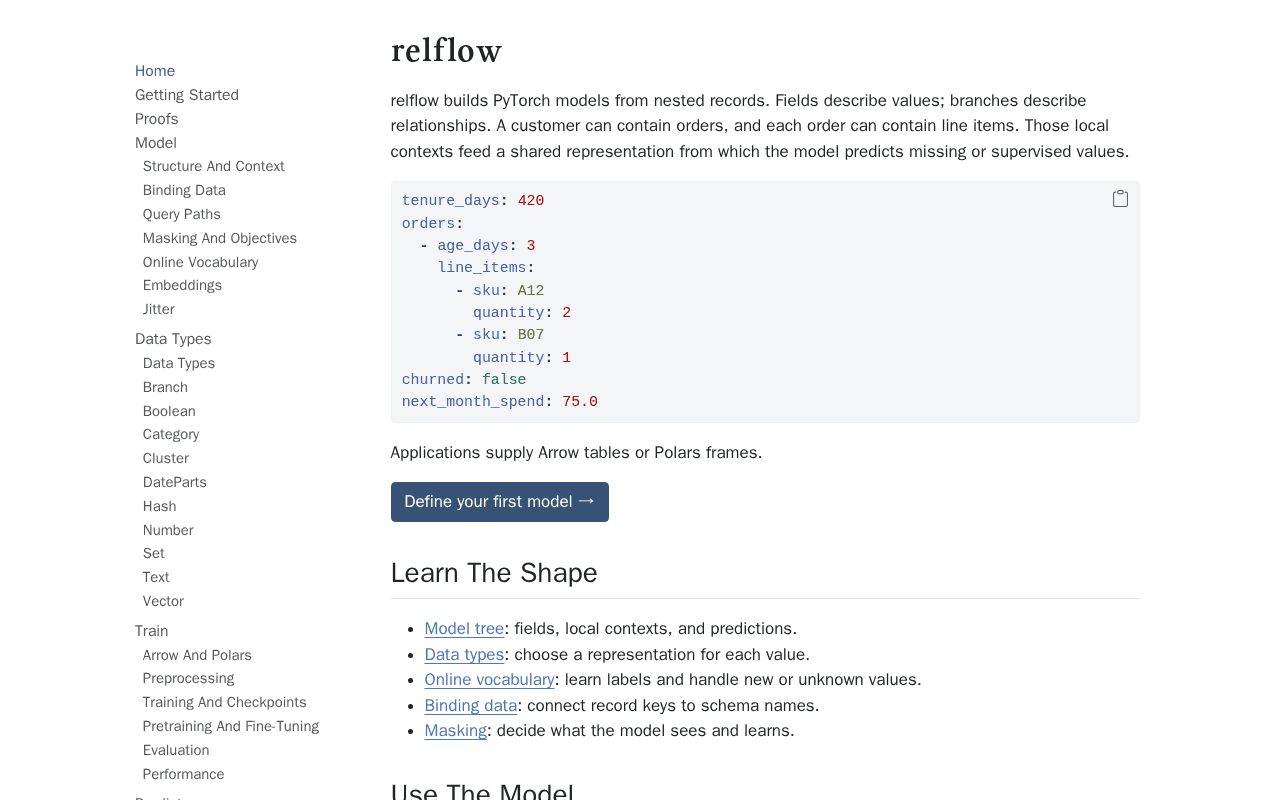Image resolution: width=1280 pixels, height=800 pixels.
Task: Open Structure And Context page
Action: pyautogui.click(x=214, y=166)
